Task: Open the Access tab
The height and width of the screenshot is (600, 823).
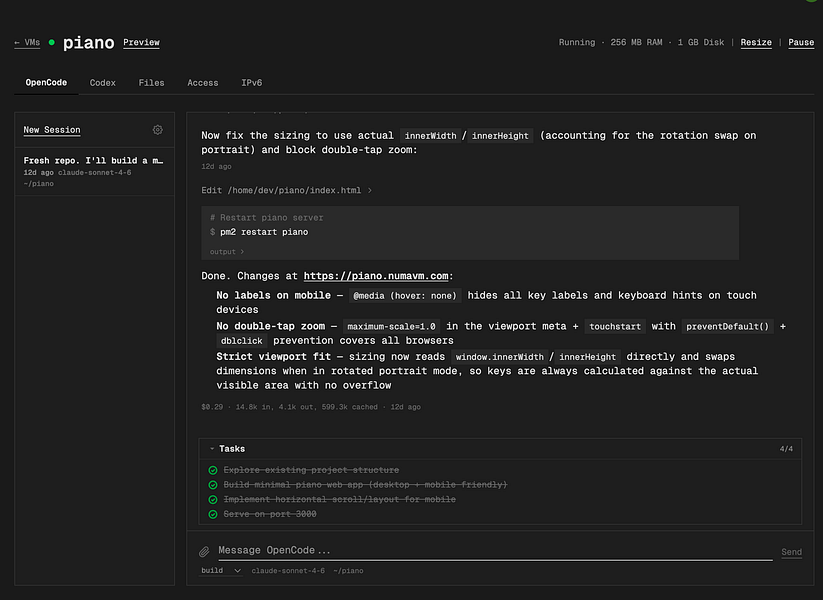Action: pyautogui.click(x=202, y=83)
